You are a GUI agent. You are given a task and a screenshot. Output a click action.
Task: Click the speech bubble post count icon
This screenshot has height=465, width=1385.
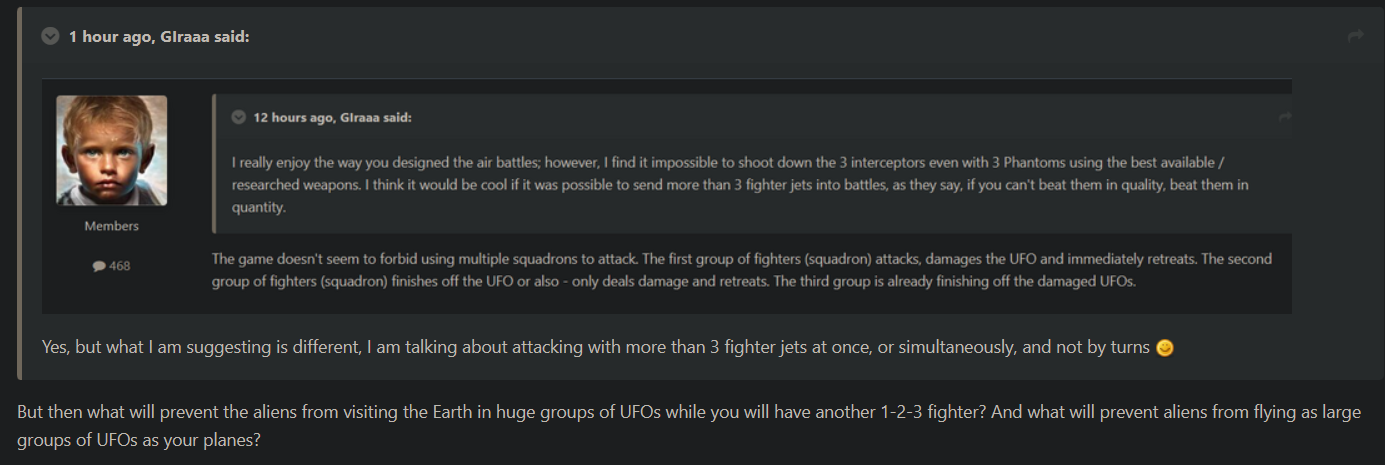click(99, 266)
